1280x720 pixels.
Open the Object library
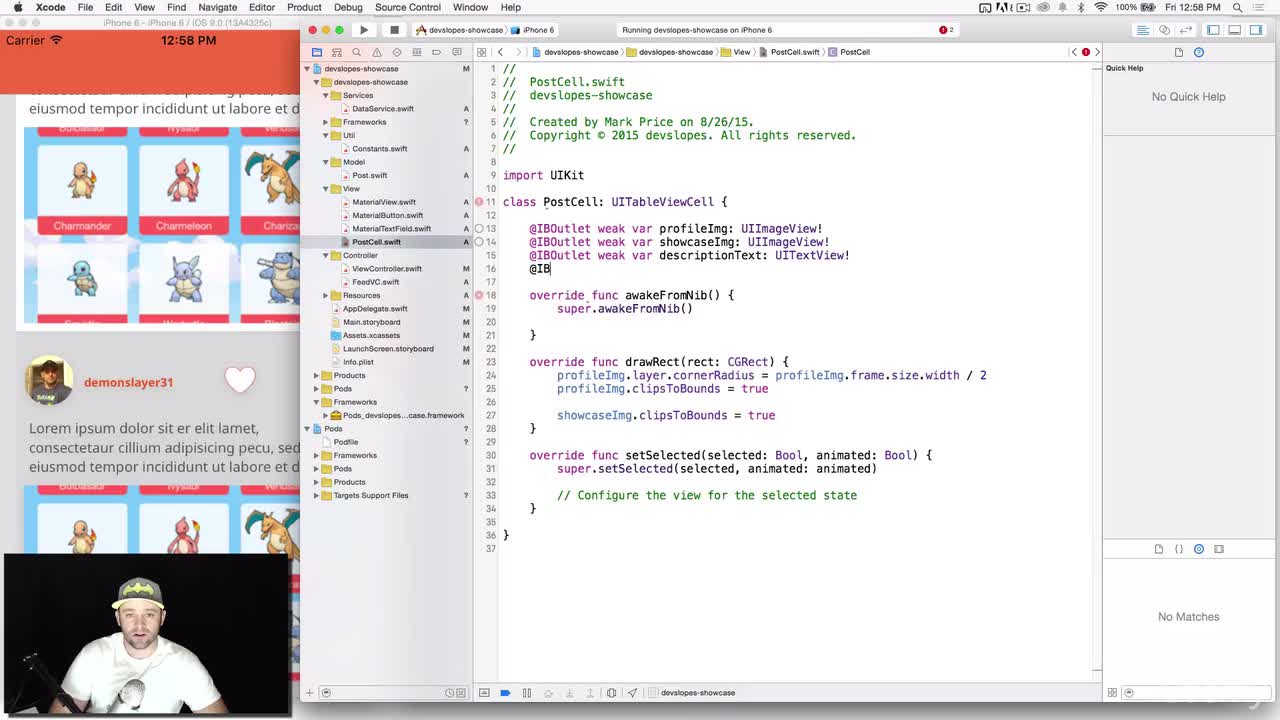(x=1199, y=549)
